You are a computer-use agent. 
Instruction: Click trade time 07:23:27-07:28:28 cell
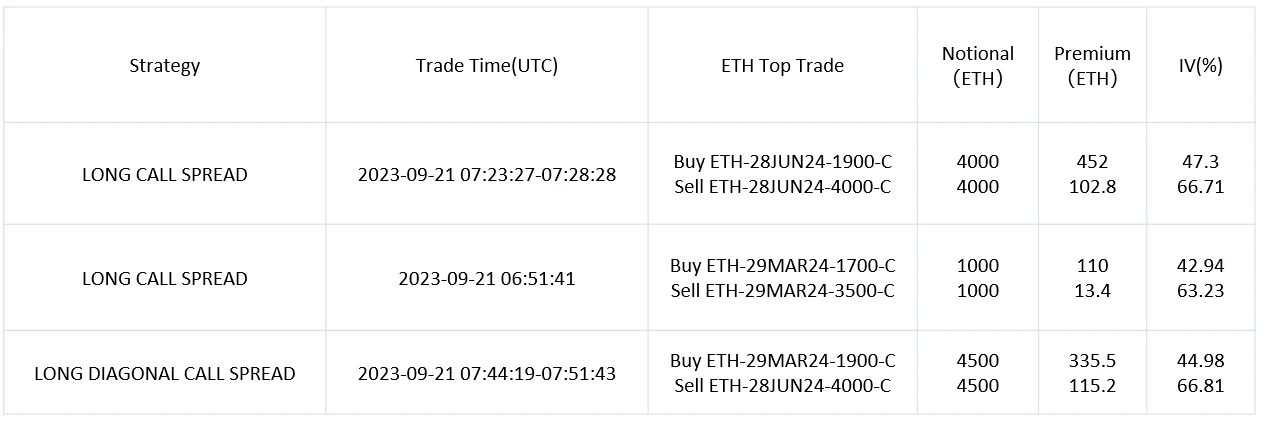487,175
